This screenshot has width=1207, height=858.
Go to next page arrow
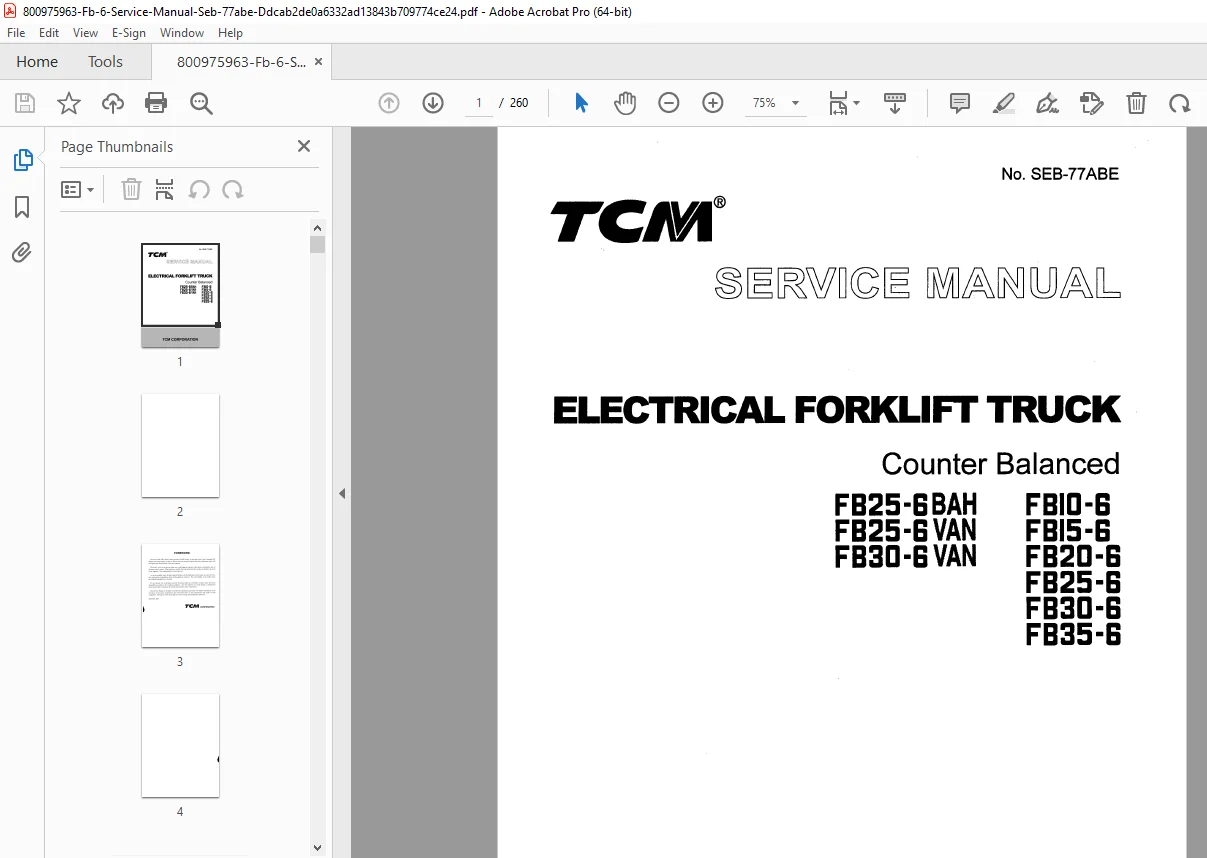coord(433,103)
